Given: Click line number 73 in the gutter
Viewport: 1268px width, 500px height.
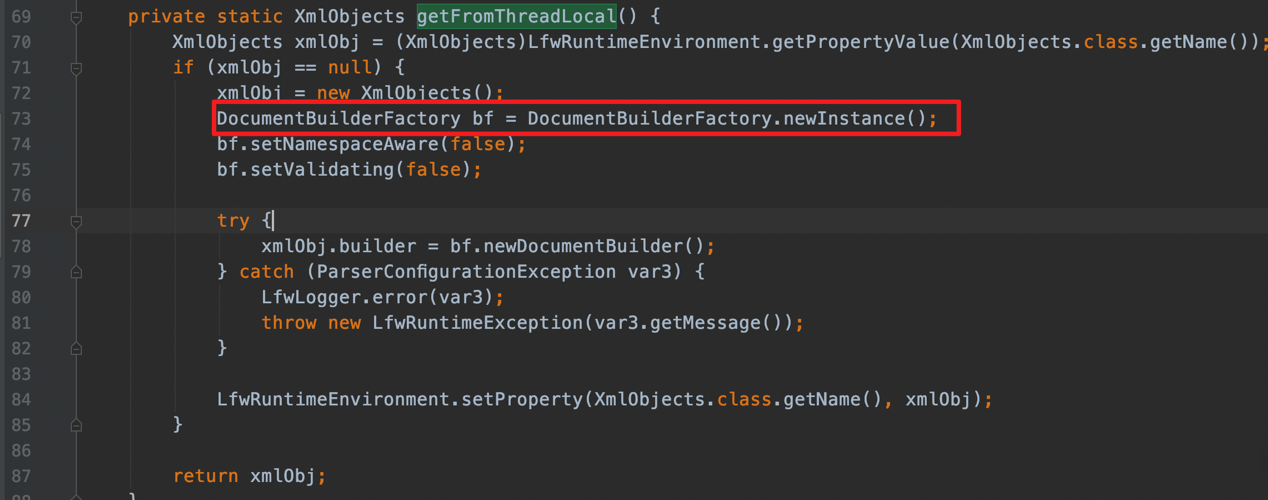Looking at the screenshot, I should pos(21,119).
